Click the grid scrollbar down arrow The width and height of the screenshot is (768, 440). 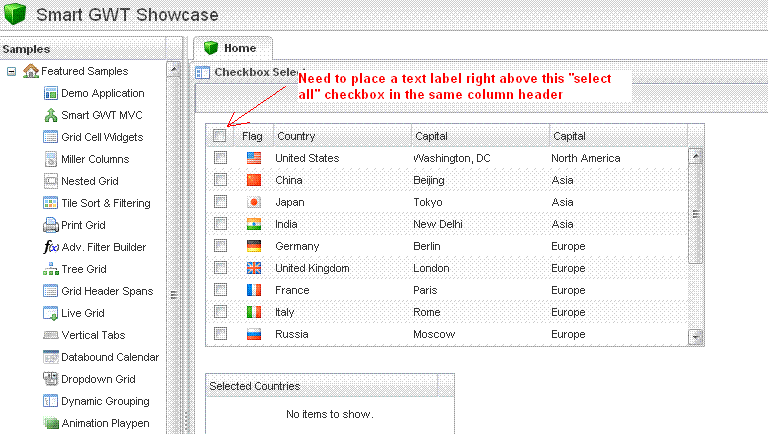click(x=696, y=338)
